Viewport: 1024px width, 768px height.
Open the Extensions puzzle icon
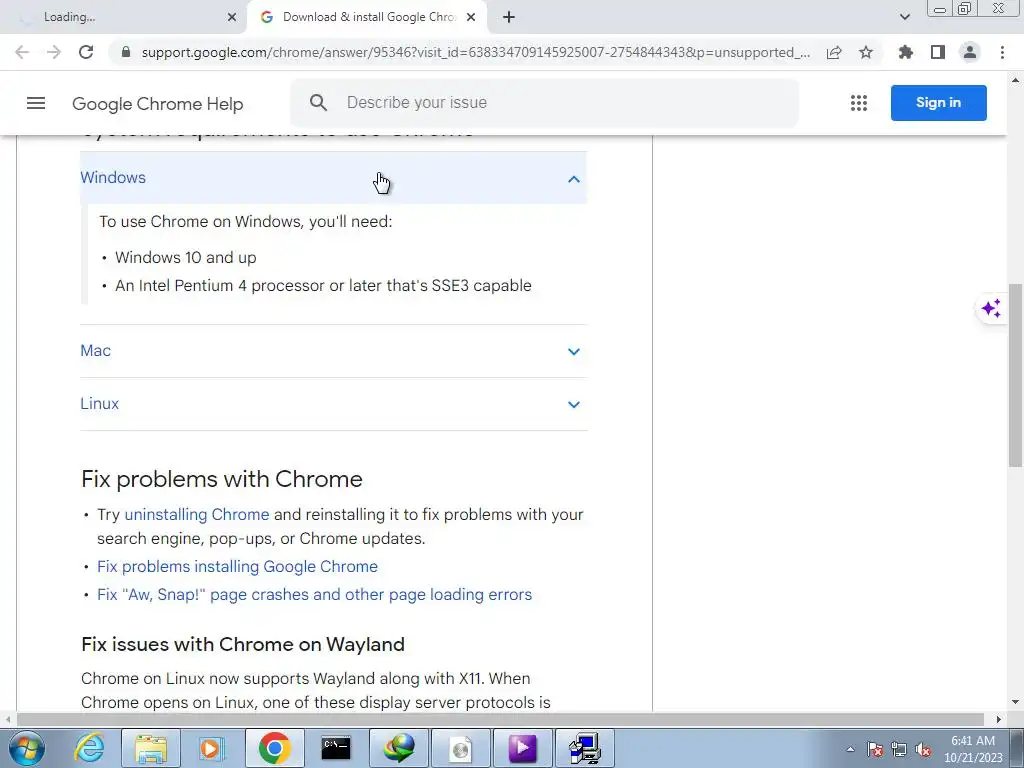pos(906,52)
